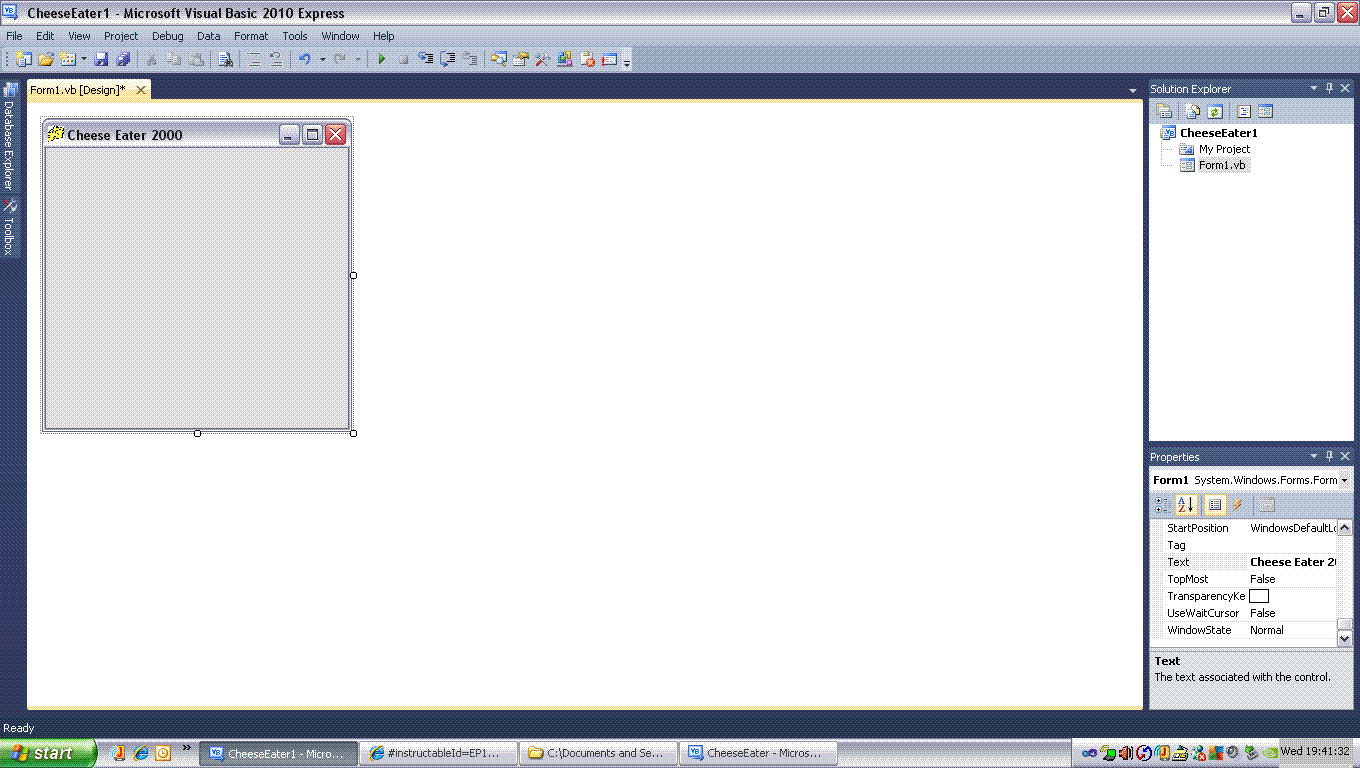Open the Format menu
The image size is (1360, 768).
tap(251, 36)
